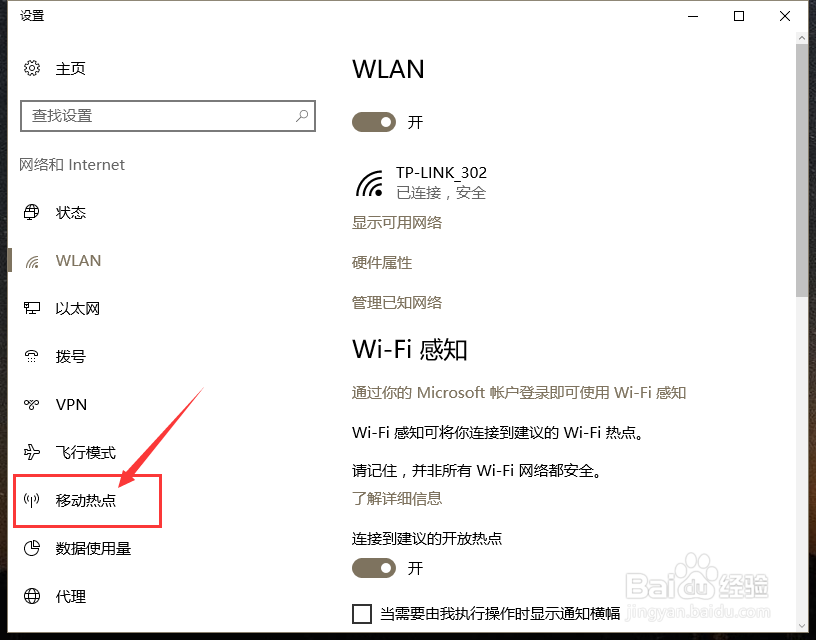Open the 管理已知网络 link
816x640 pixels.
397,302
